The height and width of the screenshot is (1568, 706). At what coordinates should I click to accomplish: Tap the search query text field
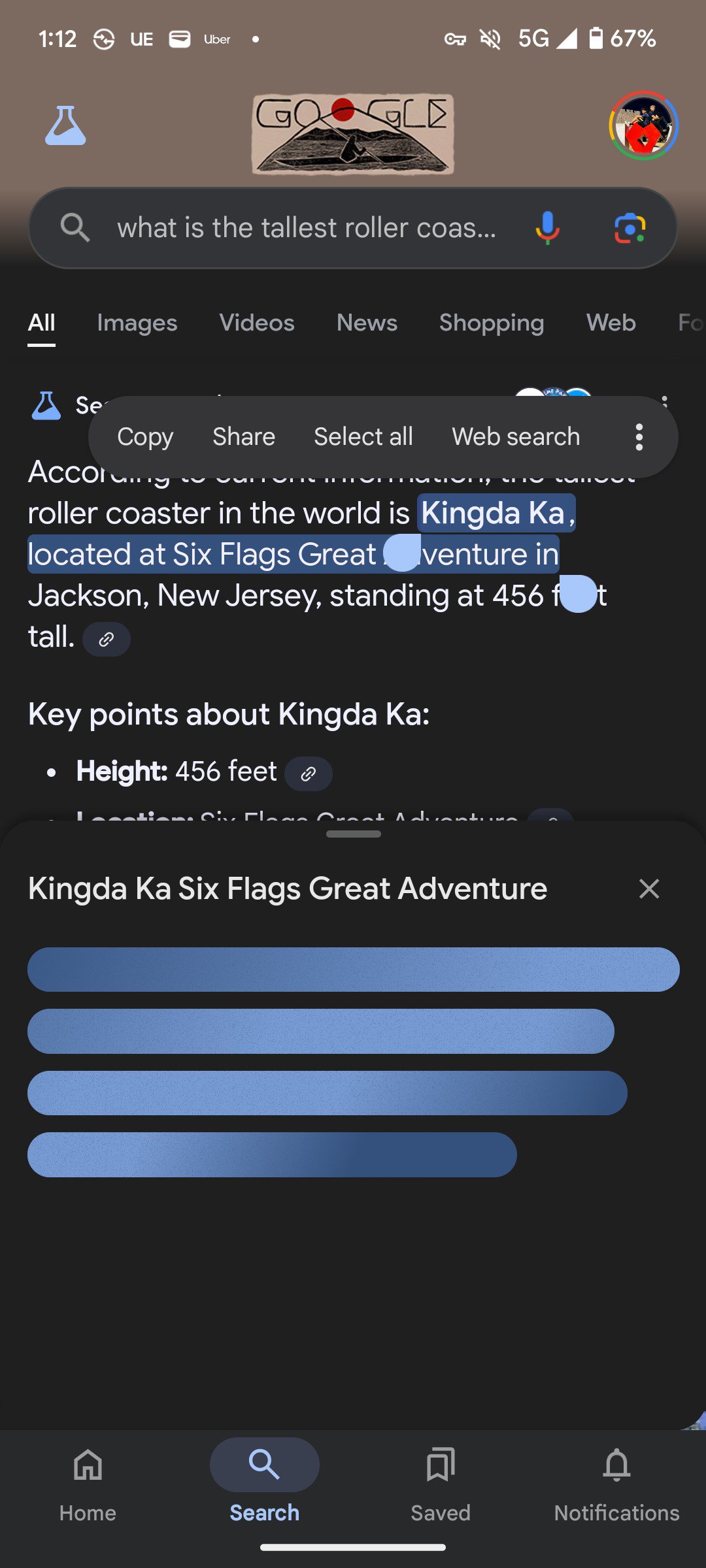pos(307,228)
